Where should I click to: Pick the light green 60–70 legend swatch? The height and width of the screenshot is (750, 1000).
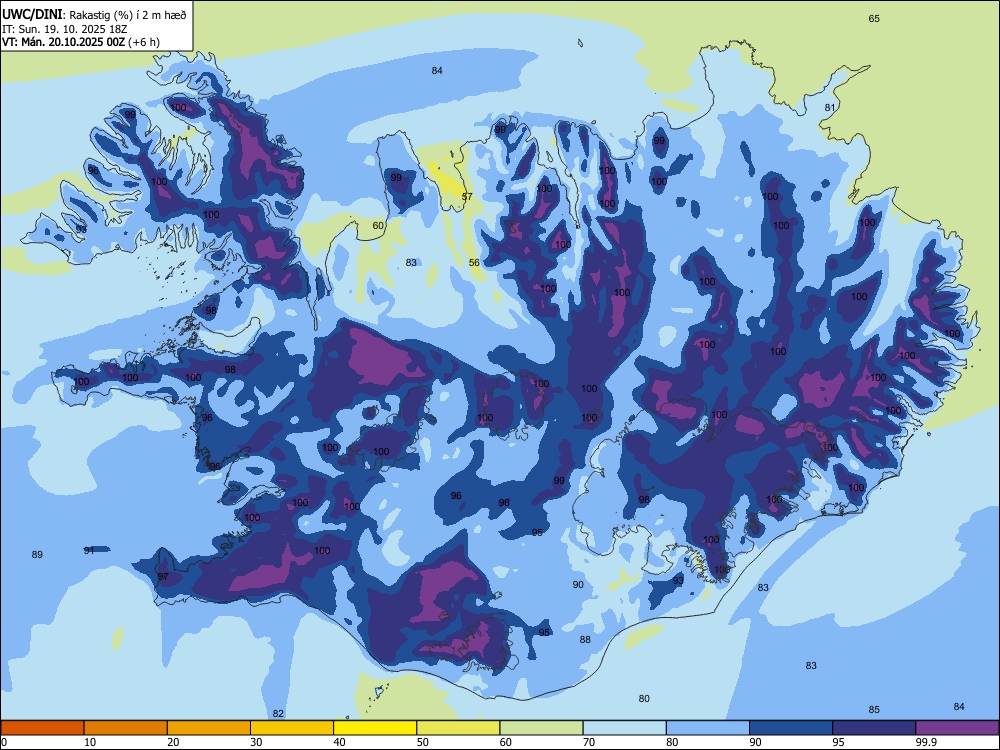pos(541,728)
